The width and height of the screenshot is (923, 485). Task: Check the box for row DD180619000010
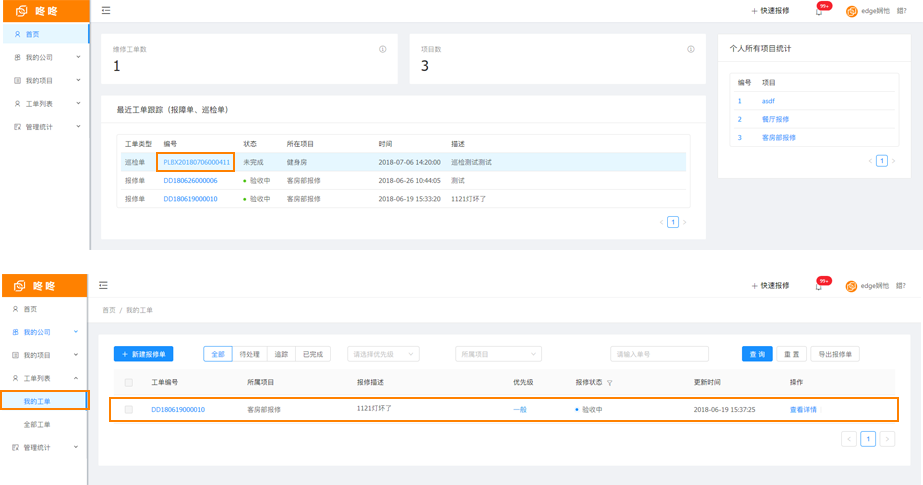tap(128, 409)
